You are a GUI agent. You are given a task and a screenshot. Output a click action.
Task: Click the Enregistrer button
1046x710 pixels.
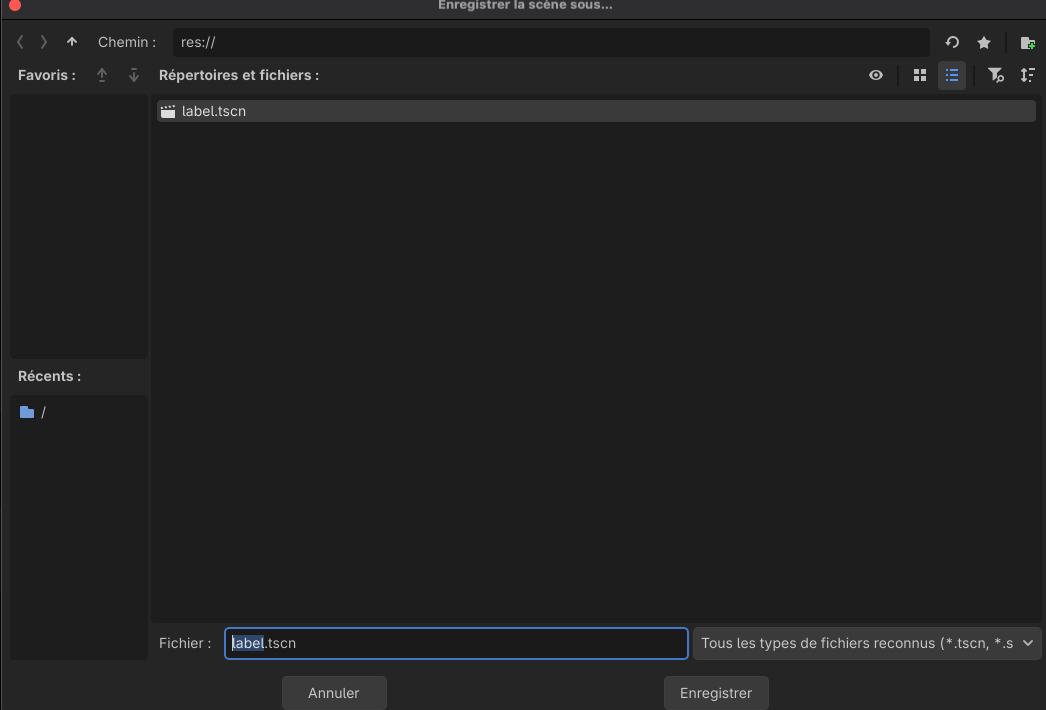[716, 693]
